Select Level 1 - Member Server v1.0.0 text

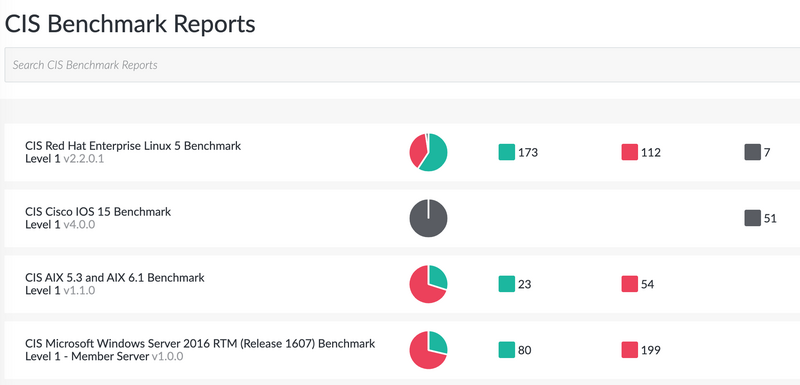click(x=104, y=356)
